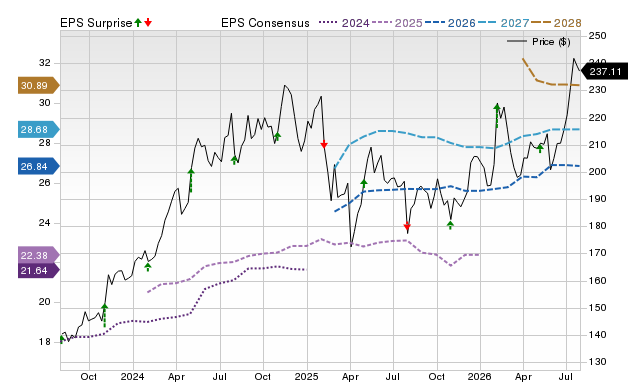Screen dimensions: 640x382
Task: Click the 160 label on the price axis
Action: pyautogui.click(x=597, y=280)
